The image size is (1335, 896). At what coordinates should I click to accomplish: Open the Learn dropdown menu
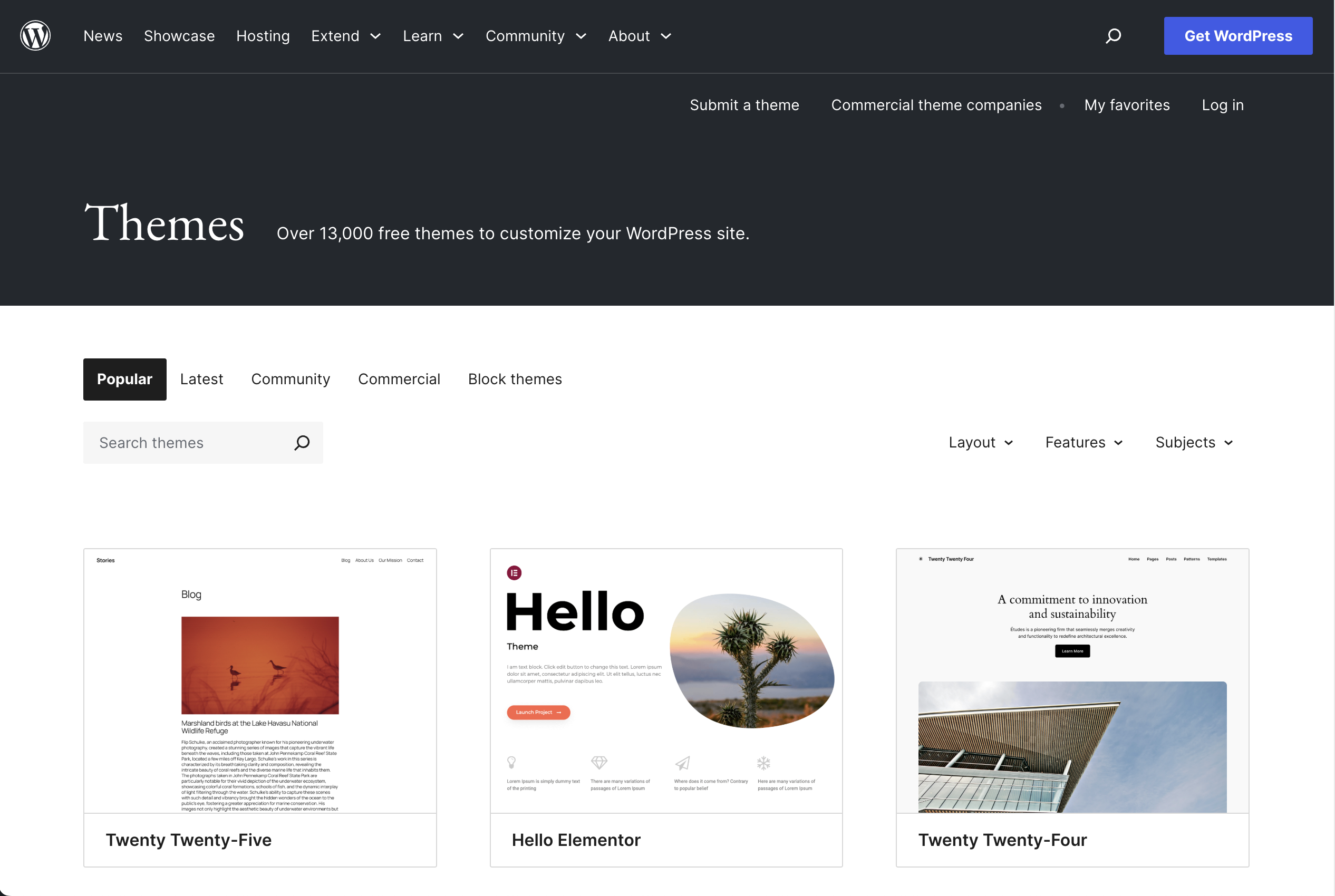pyautogui.click(x=433, y=36)
